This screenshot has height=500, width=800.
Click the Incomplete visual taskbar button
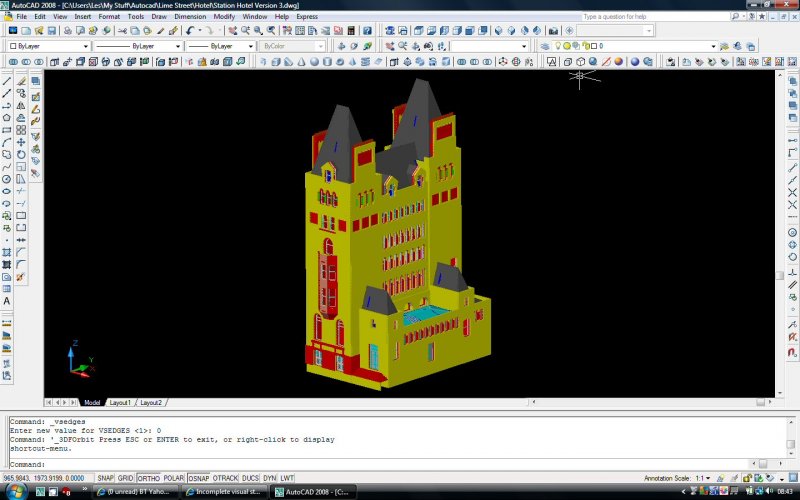(x=224, y=492)
